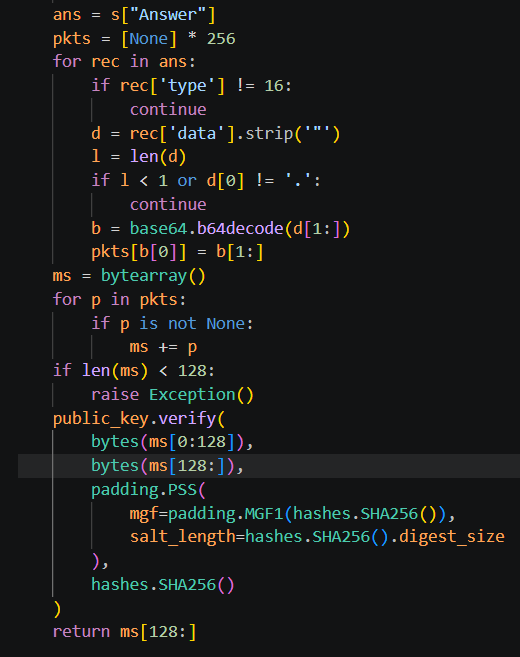This screenshot has width=520, height=657.
Task: Click the 'for p in pkts' loop
Action: click(x=119, y=300)
